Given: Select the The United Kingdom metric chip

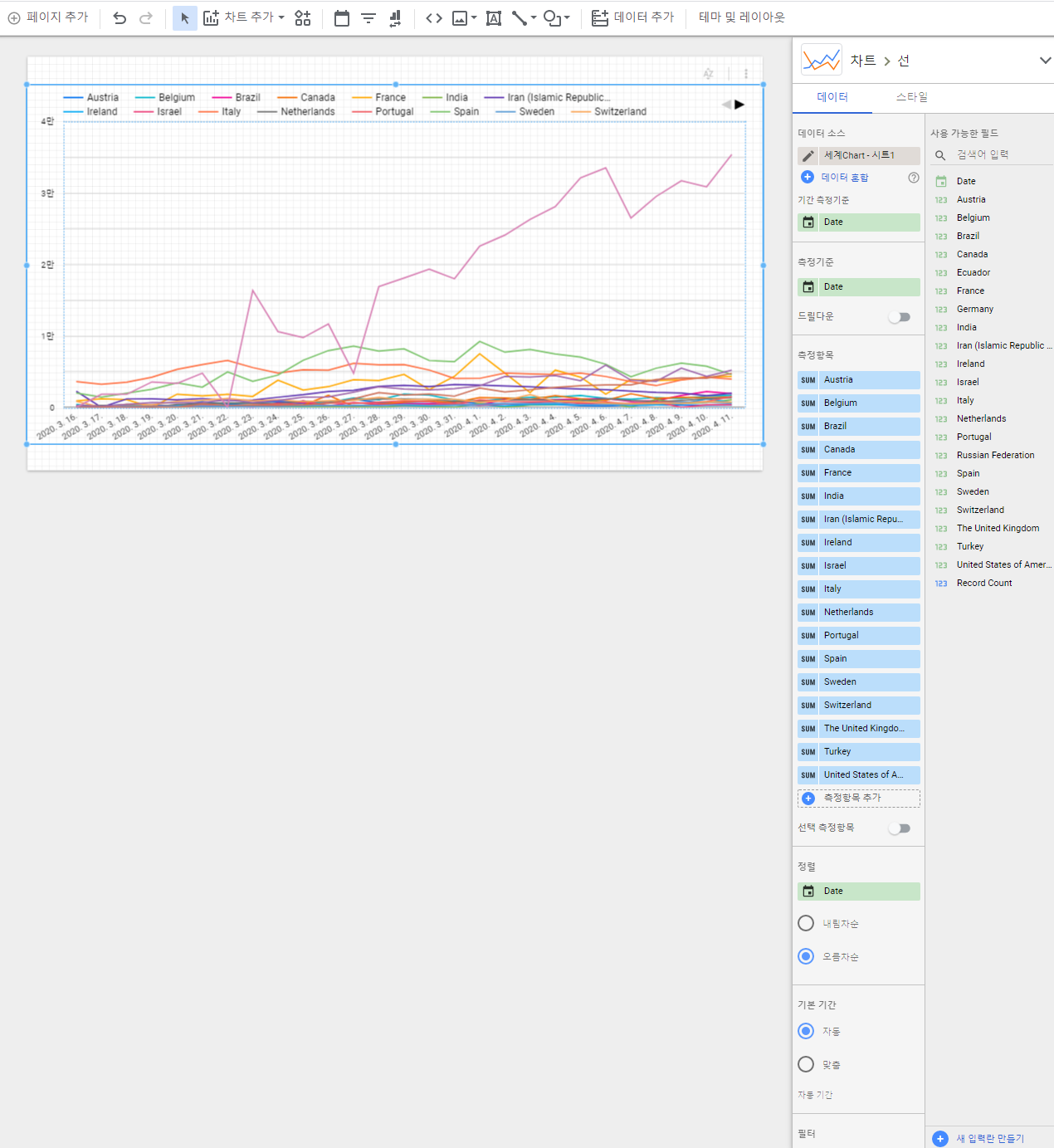Looking at the screenshot, I should coord(859,729).
